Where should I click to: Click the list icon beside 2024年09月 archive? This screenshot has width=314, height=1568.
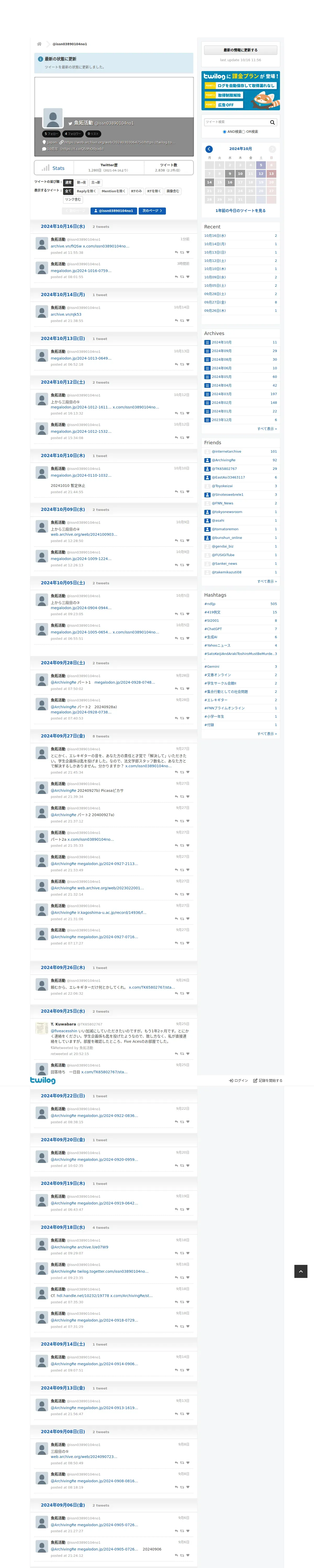[207, 351]
